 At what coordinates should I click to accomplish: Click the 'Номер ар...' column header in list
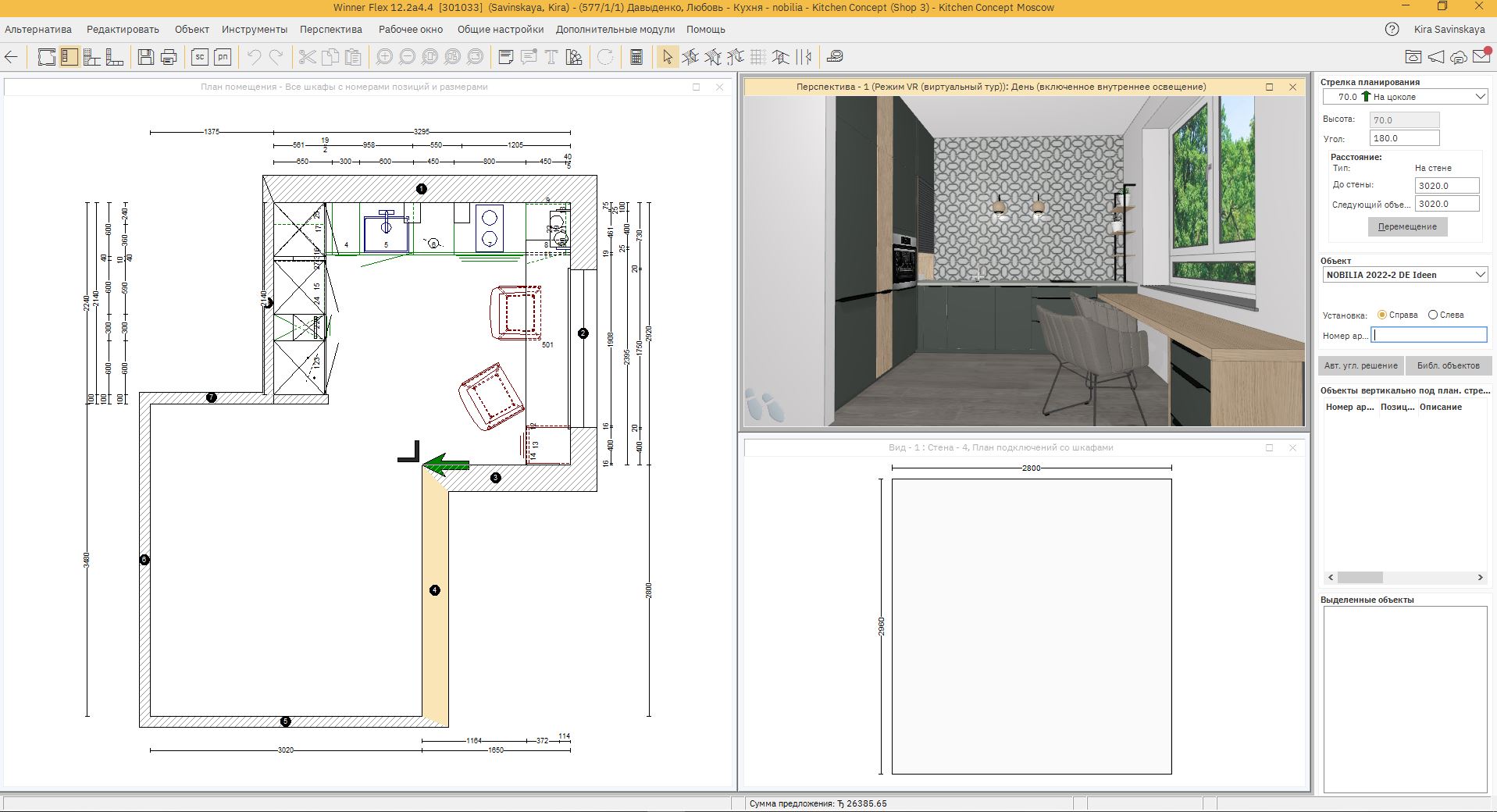(x=1349, y=407)
